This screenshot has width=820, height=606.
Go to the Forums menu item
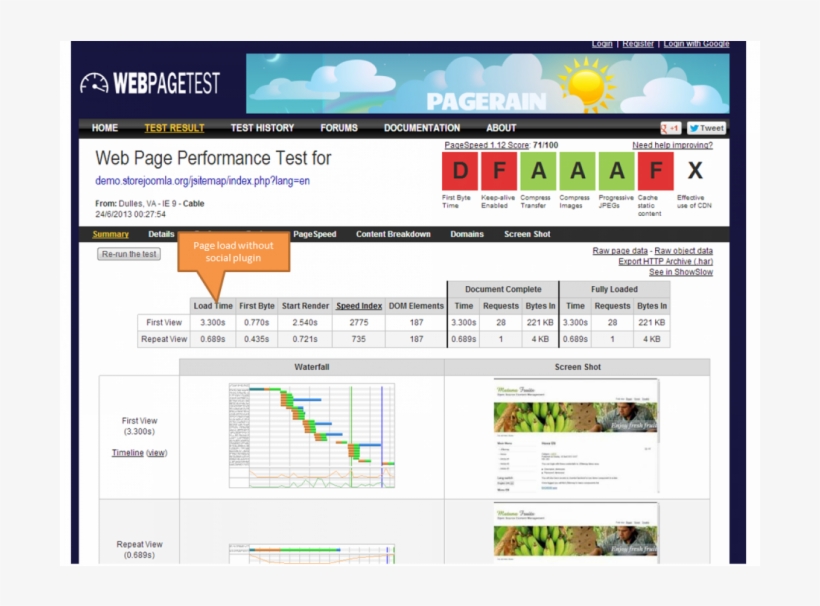pyautogui.click(x=339, y=128)
